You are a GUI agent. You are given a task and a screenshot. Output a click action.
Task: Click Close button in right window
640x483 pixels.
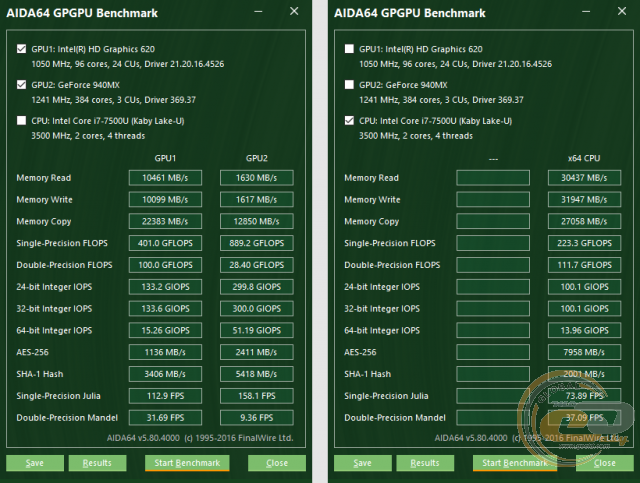605,463
